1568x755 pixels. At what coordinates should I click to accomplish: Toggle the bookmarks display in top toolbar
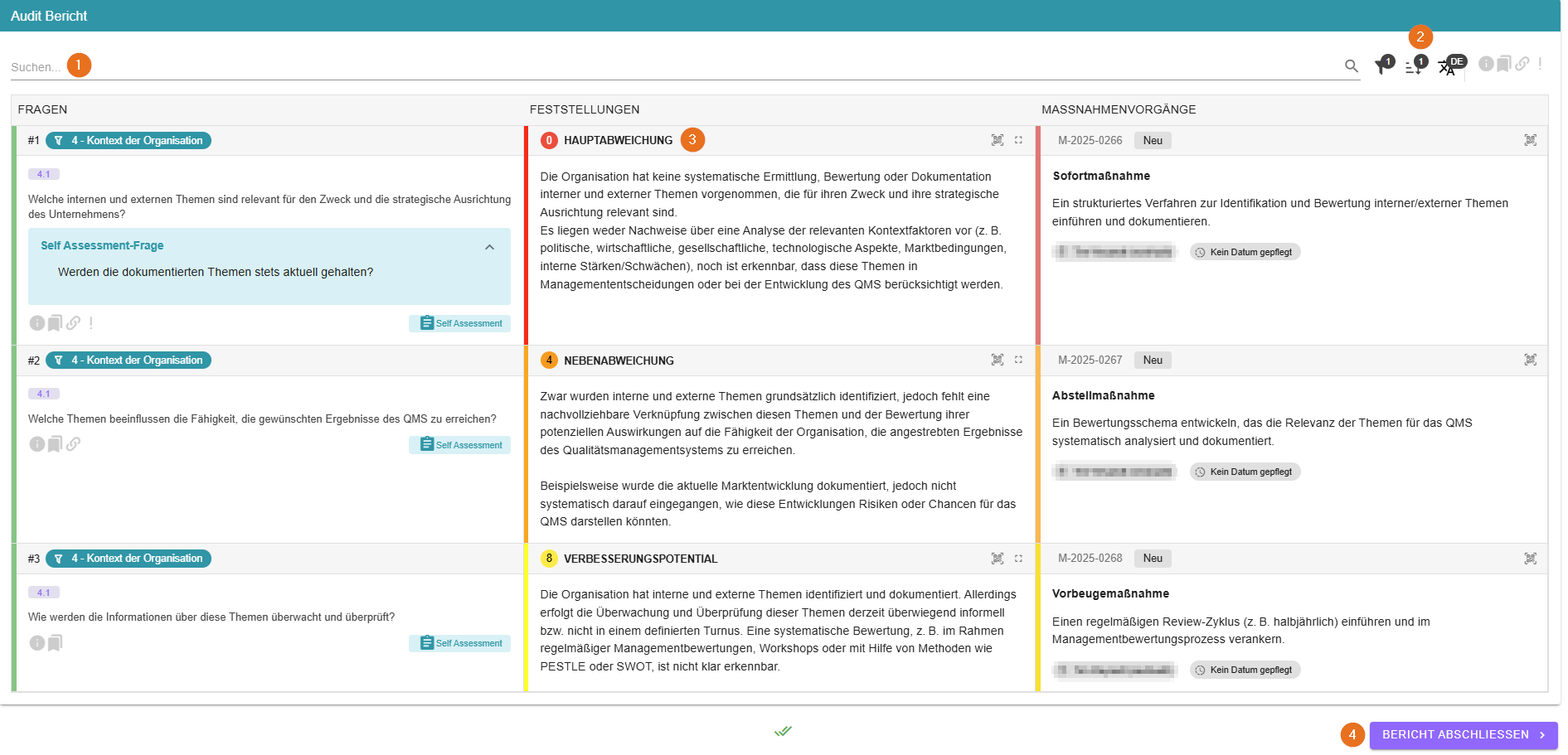[x=1503, y=64]
